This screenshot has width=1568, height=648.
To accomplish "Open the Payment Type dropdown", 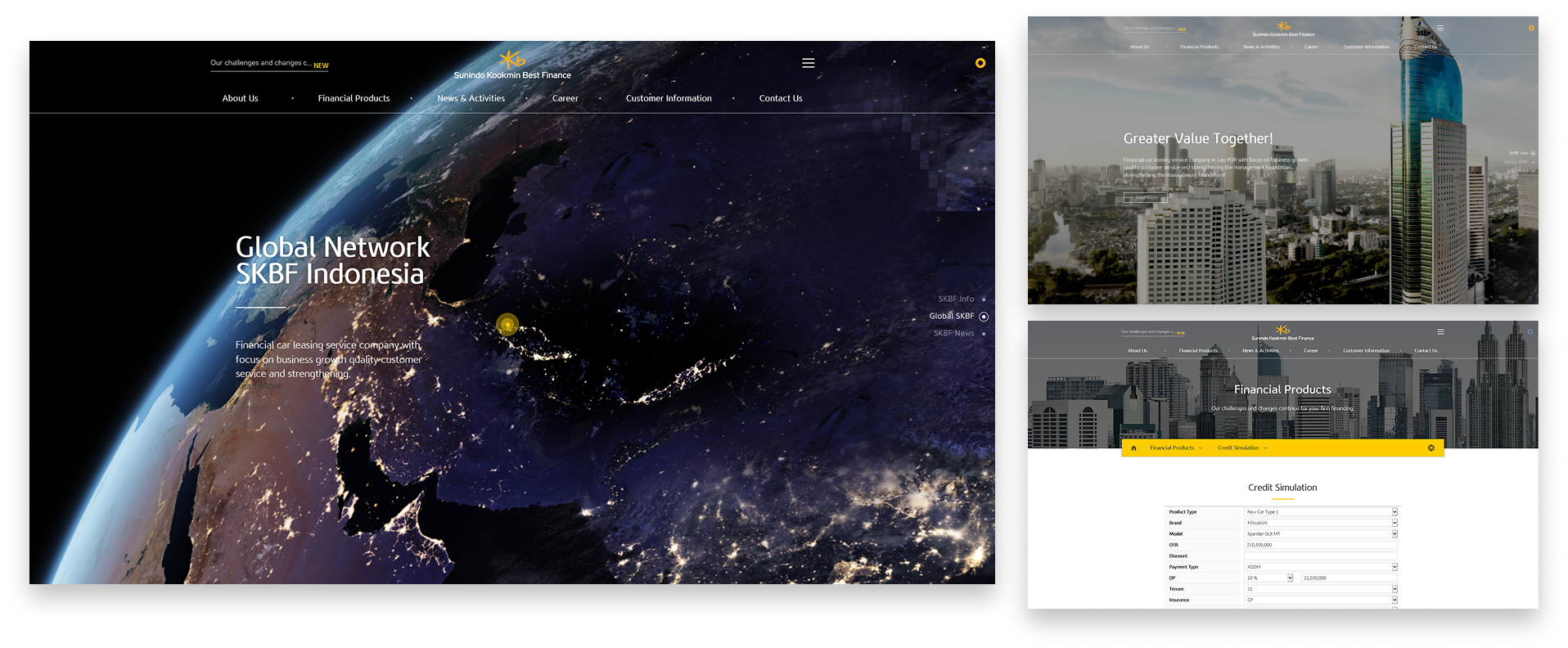I will tap(1321, 567).
